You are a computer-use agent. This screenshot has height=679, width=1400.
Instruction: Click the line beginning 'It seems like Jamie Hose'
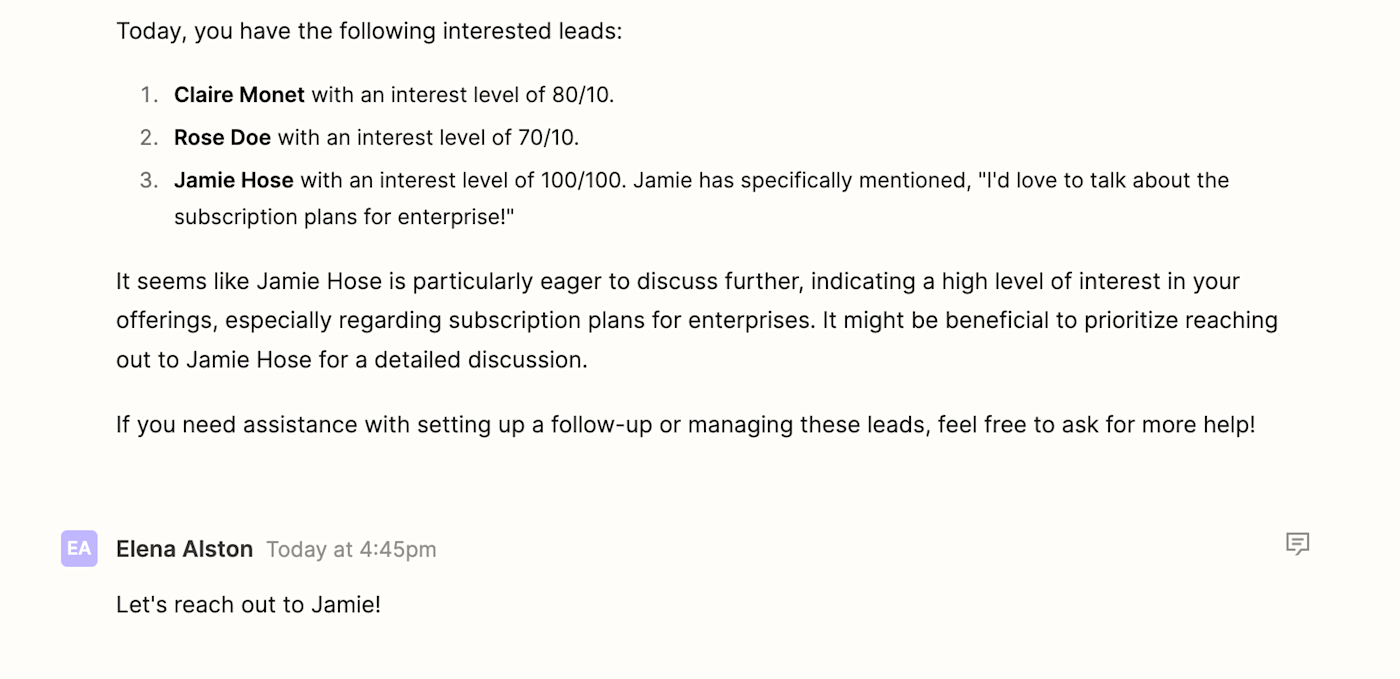coord(678,281)
